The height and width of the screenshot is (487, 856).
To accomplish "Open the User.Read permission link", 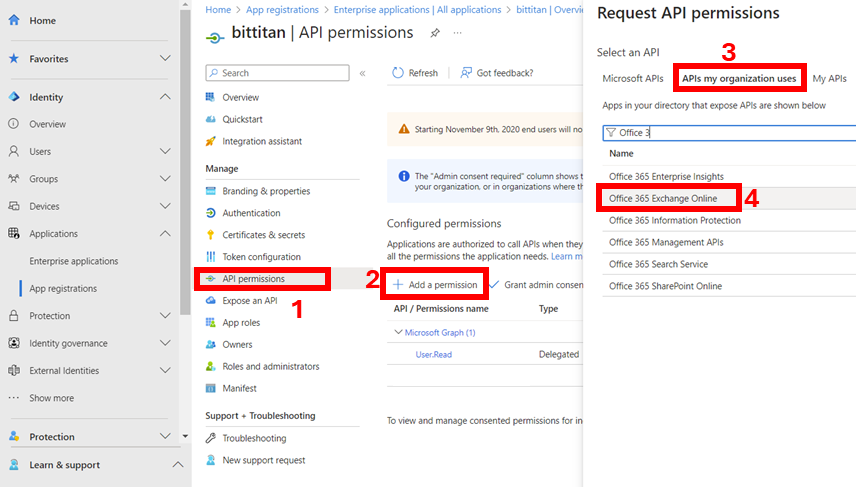I will tap(433, 354).
